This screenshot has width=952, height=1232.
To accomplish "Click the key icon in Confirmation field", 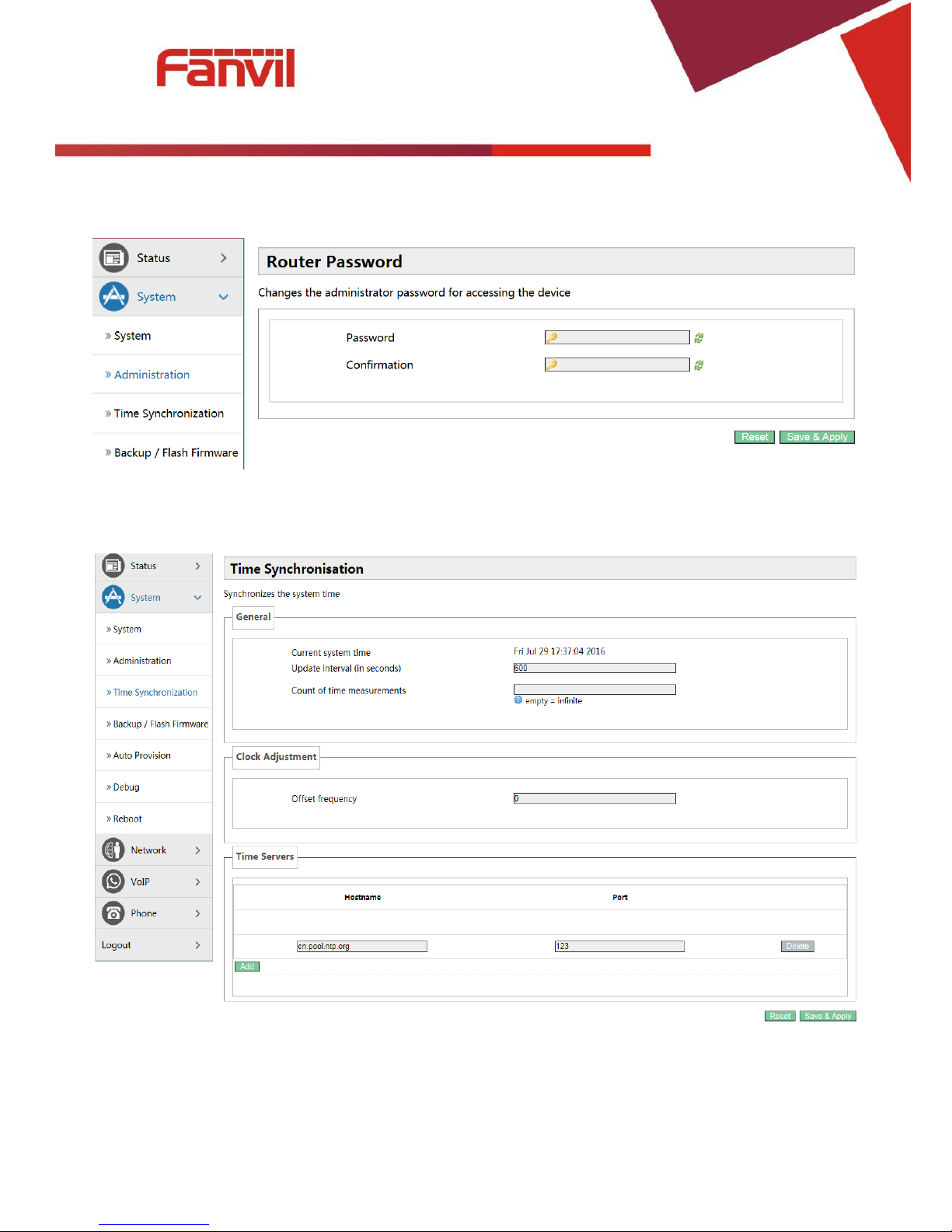I will (x=552, y=365).
